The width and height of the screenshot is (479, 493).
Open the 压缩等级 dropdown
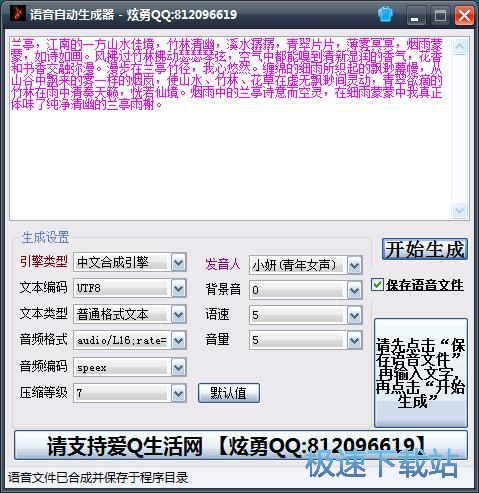pos(179,394)
